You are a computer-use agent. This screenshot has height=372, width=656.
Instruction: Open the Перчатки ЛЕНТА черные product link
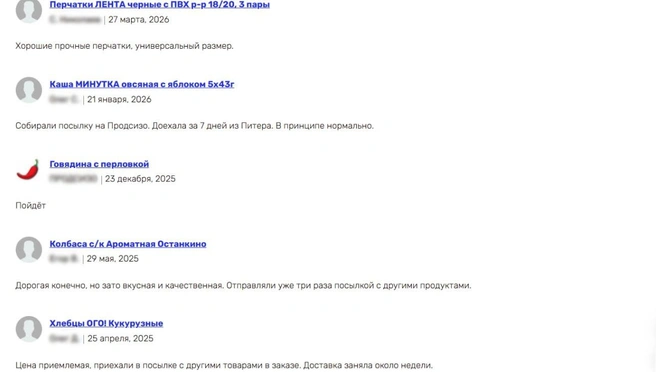tap(159, 5)
